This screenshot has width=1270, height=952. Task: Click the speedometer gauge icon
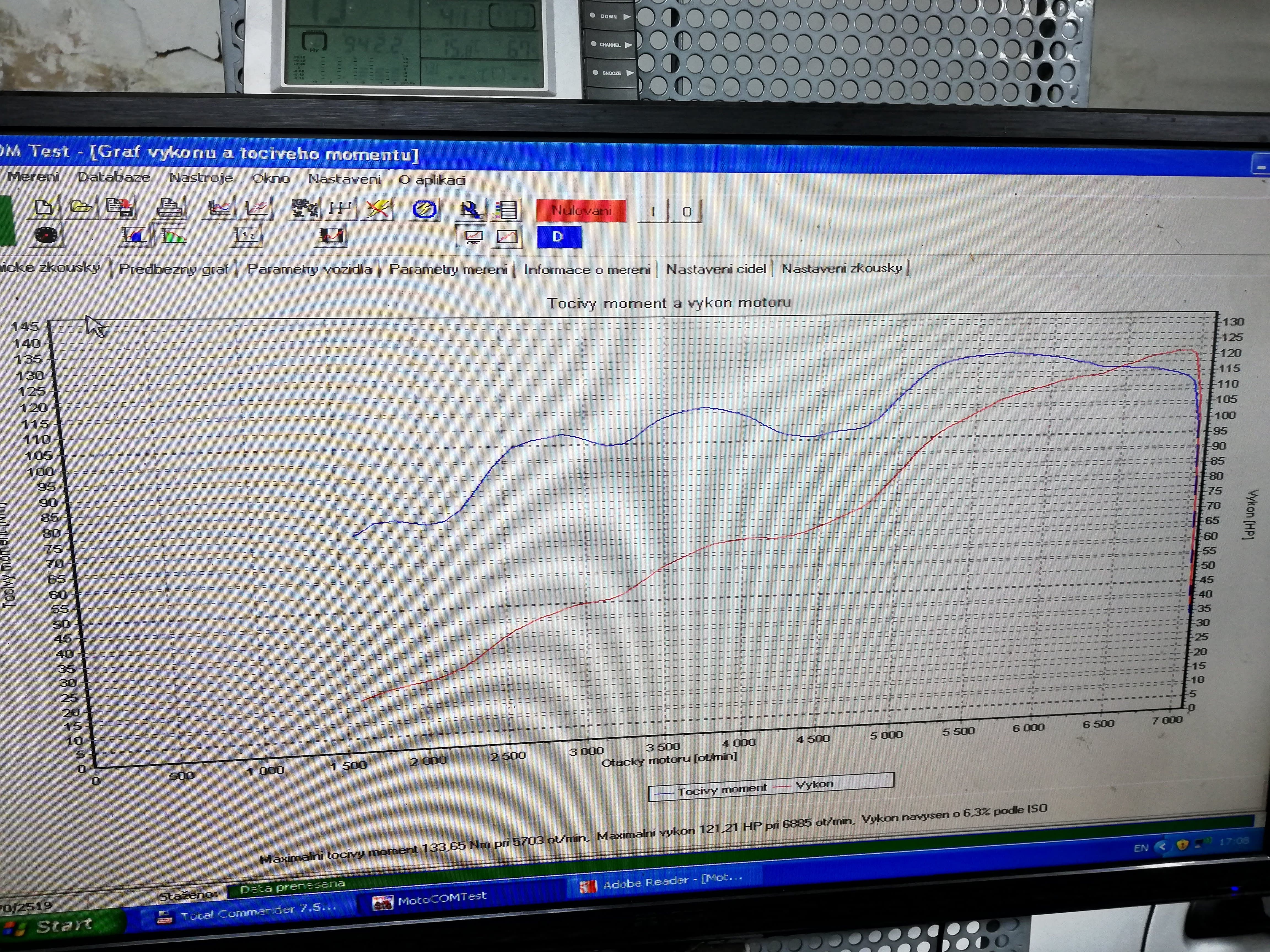46,235
